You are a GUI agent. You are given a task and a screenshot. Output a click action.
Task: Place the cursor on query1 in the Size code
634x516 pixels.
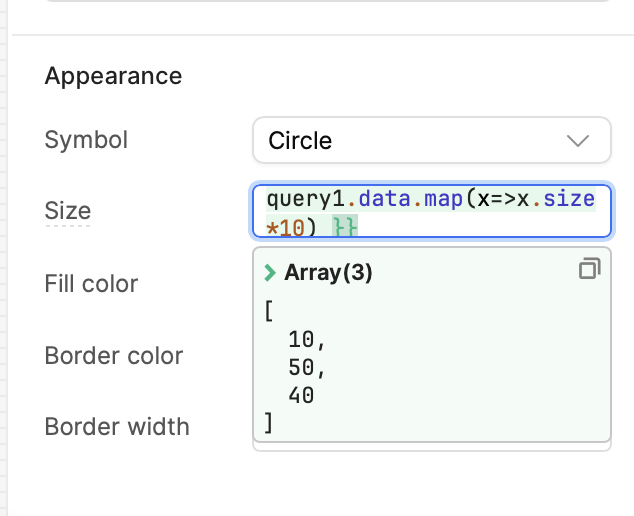click(x=306, y=199)
